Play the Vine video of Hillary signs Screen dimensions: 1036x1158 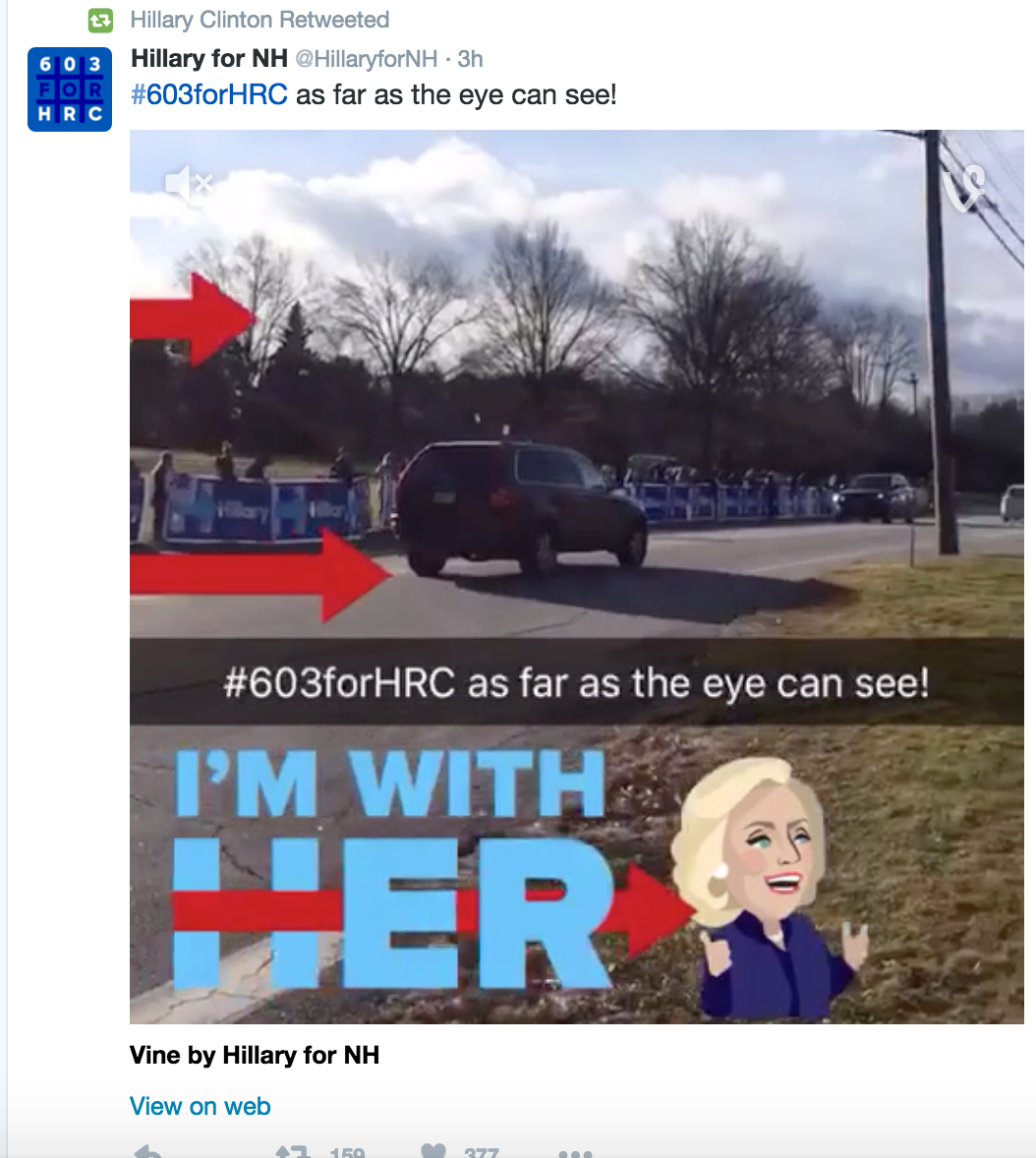tap(577, 577)
